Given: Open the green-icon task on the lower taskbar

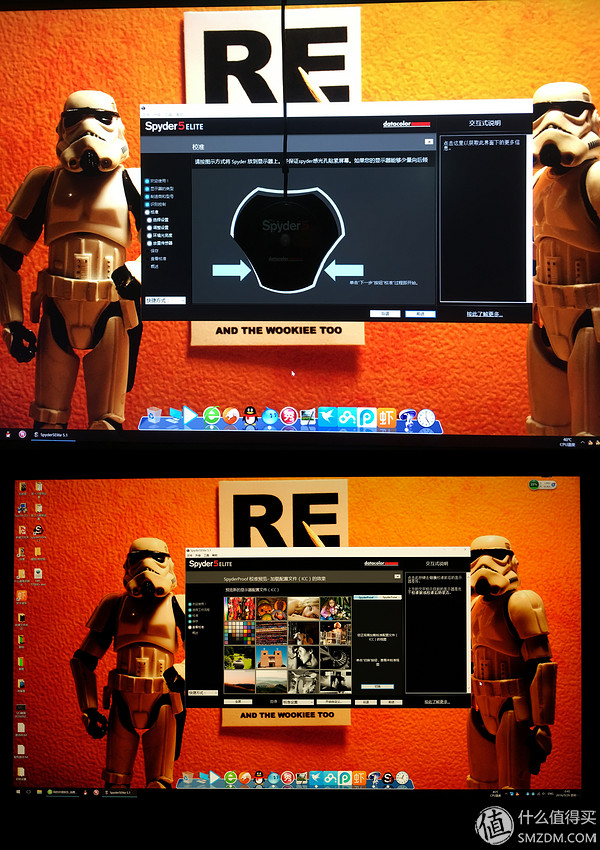Looking at the screenshot, I should (x=61, y=792).
